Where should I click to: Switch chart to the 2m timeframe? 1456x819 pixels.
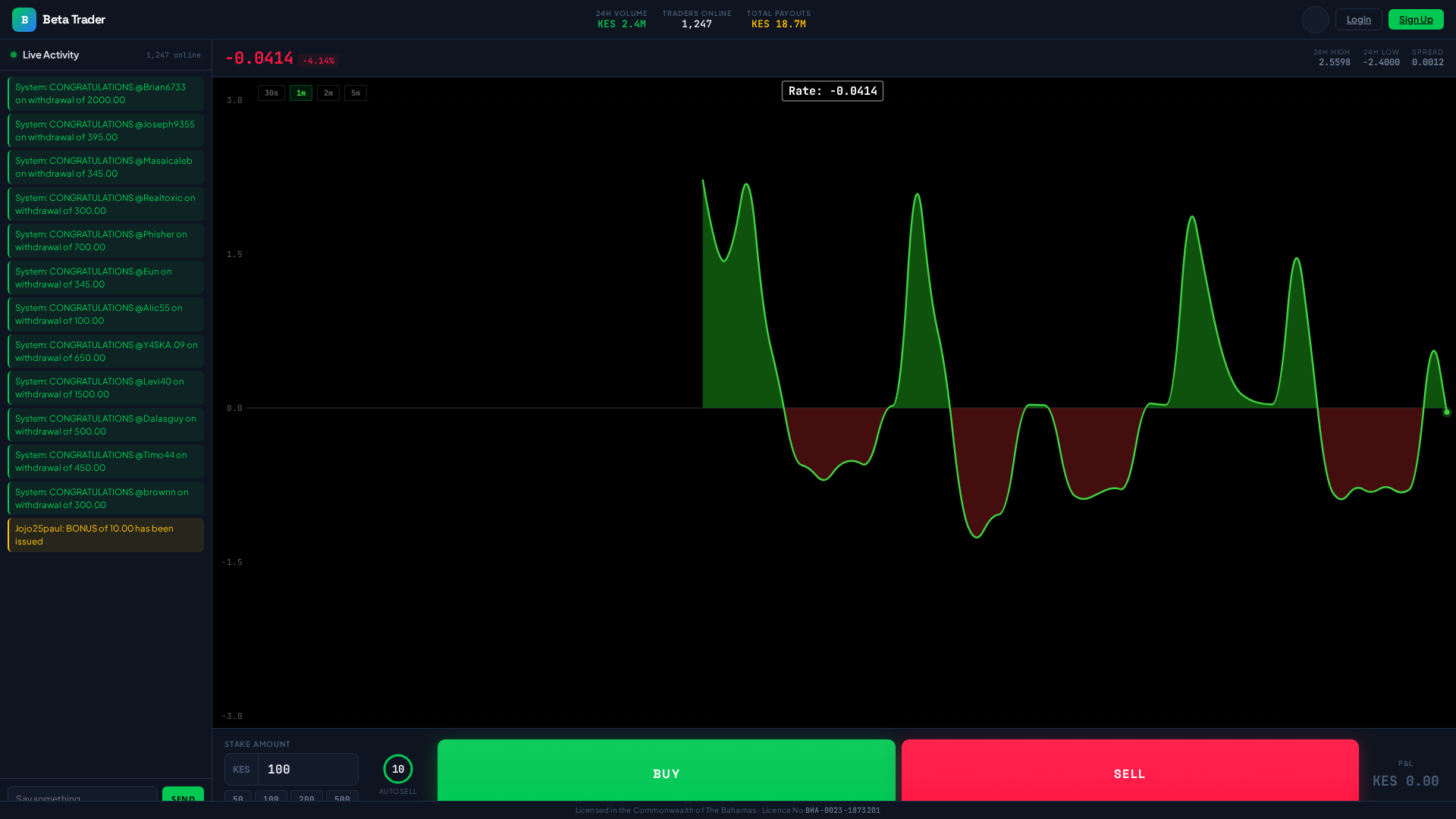[328, 93]
